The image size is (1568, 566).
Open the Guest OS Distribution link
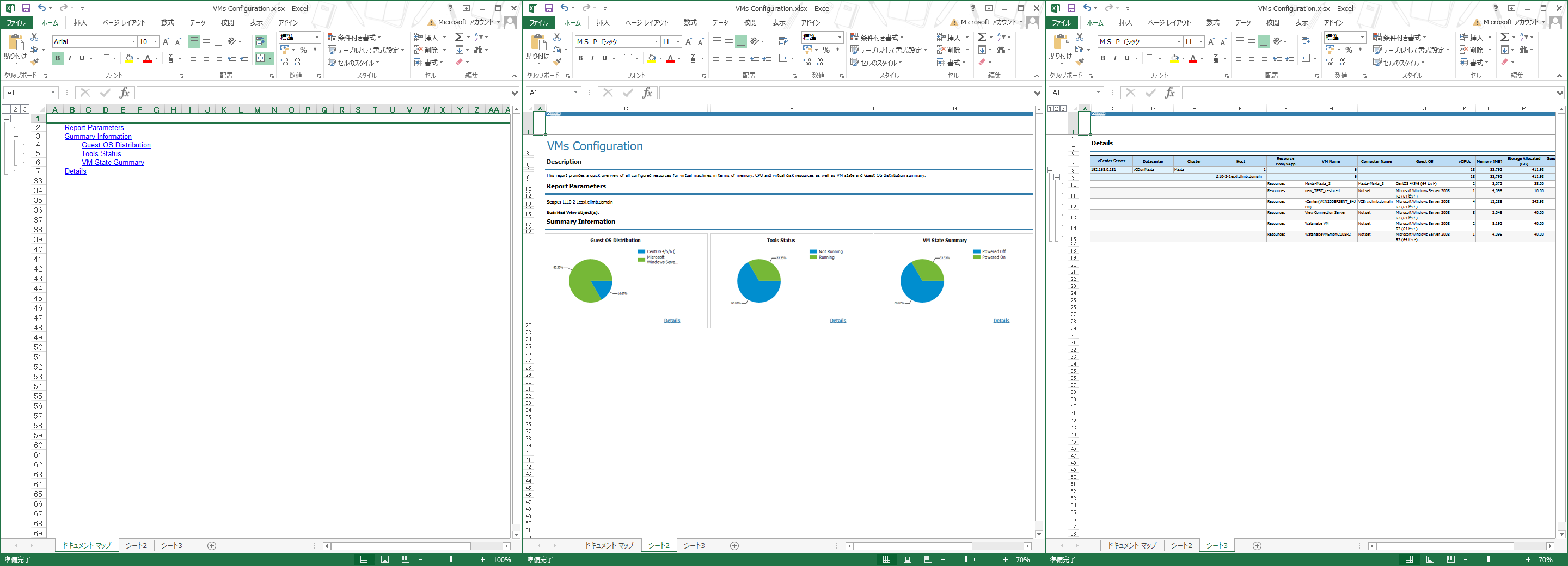[x=117, y=145]
